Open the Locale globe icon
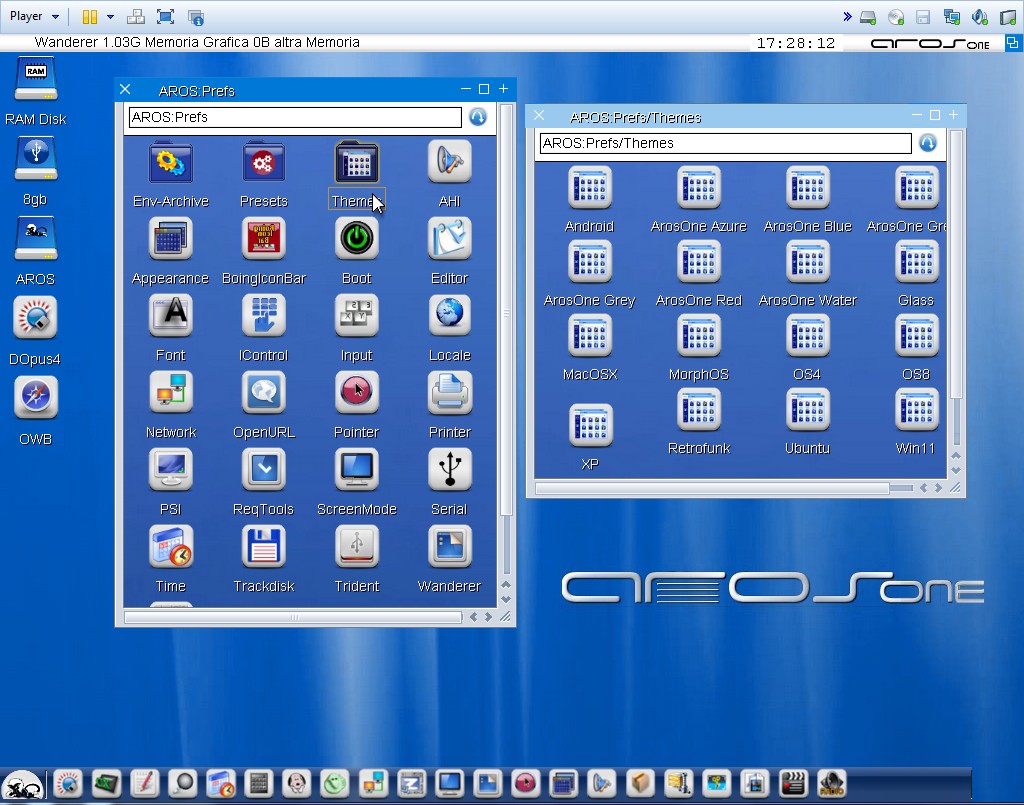Viewport: 1024px width, 805px height. pos(449,317)
